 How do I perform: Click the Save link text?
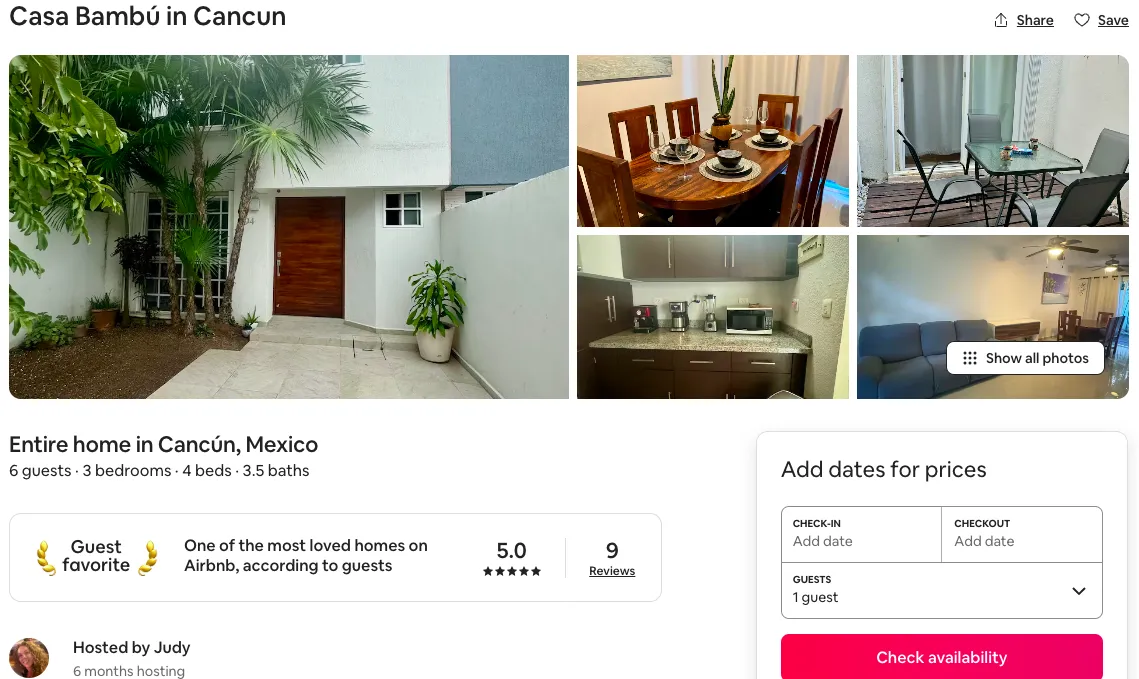(1113, 20)
